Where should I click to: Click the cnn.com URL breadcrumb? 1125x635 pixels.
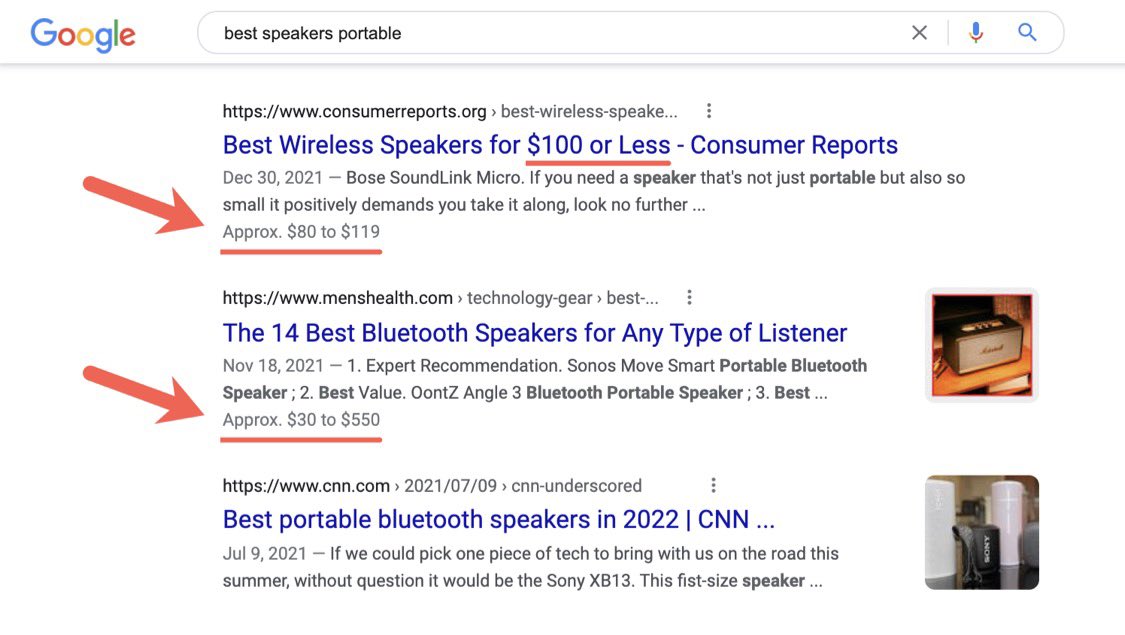[x=432, y=486]
